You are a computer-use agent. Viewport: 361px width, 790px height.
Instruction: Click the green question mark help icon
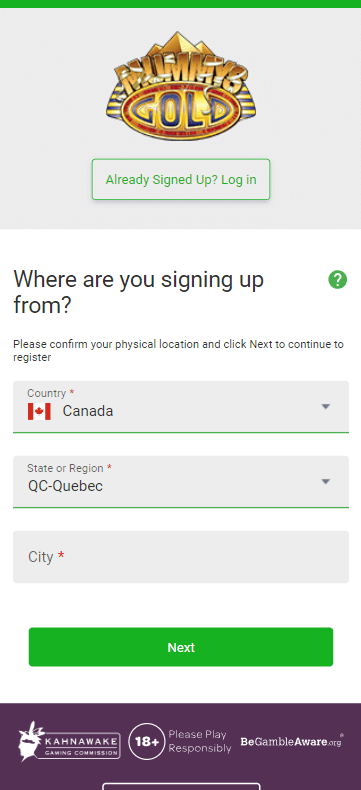click(x=337, y=279)
